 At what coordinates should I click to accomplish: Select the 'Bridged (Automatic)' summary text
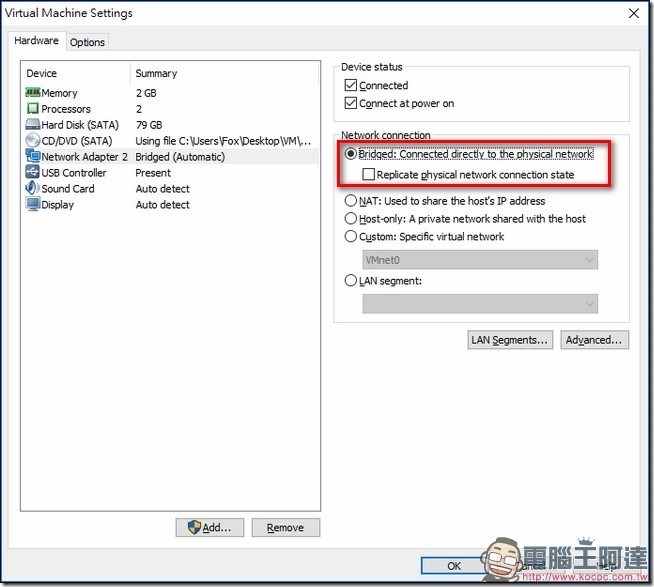(180, 157)
